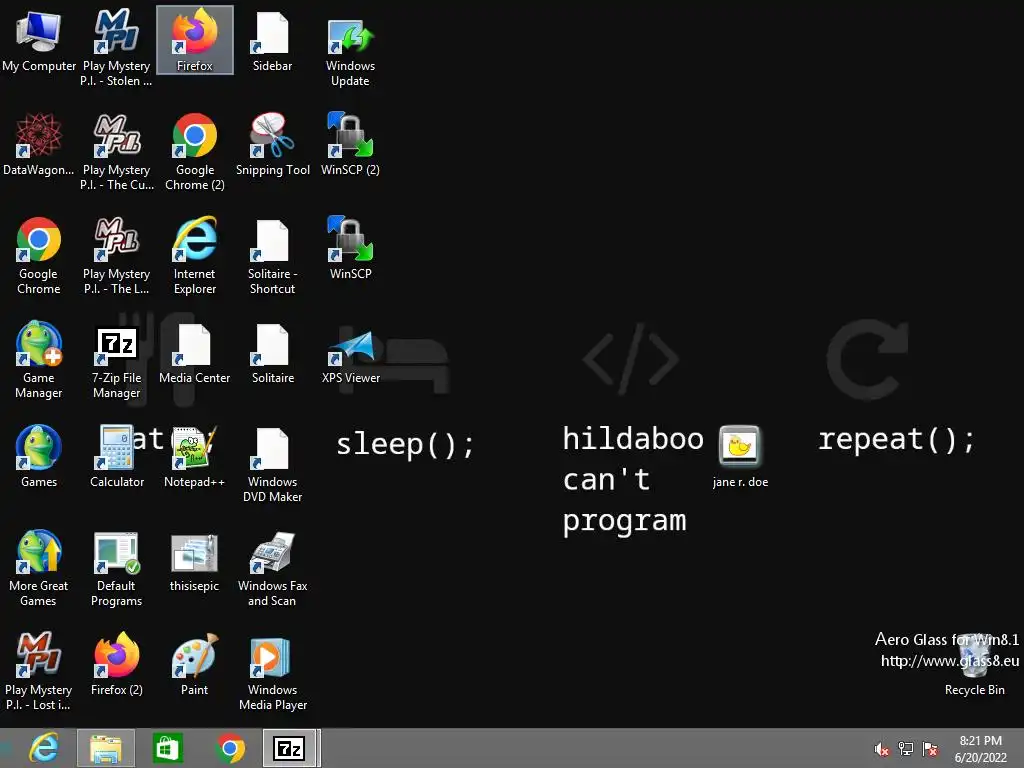Select the Recycle Bin icon
This screenshot has width=1024, height=768.
tap(974, 664)
